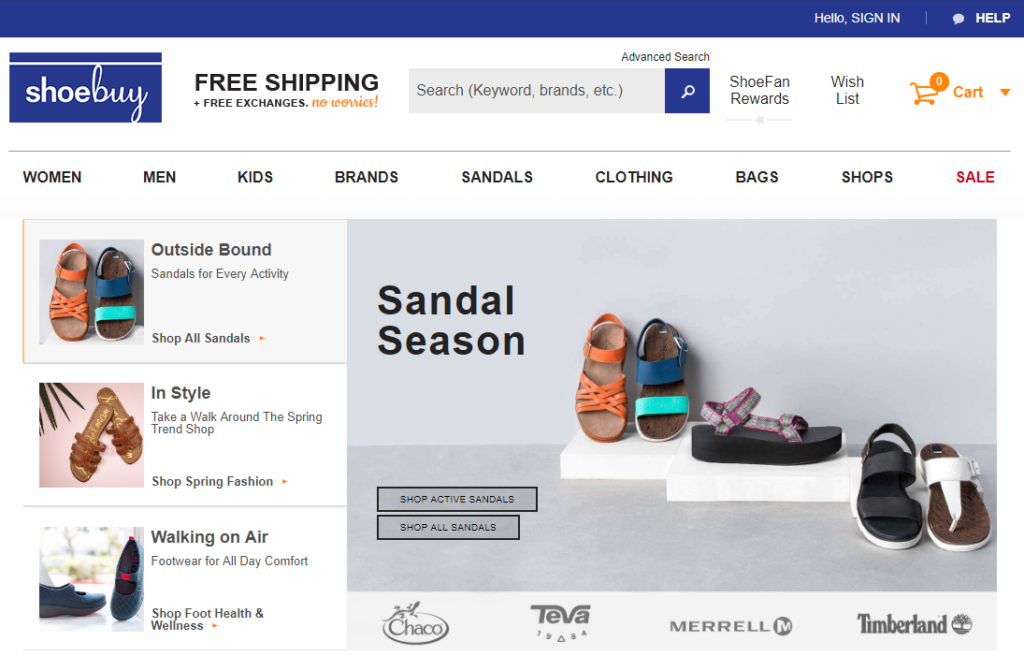This screenshot has width=1024, height=671.
Task: Choose the Timberland brand logo
Action: (x=914, y=624)
